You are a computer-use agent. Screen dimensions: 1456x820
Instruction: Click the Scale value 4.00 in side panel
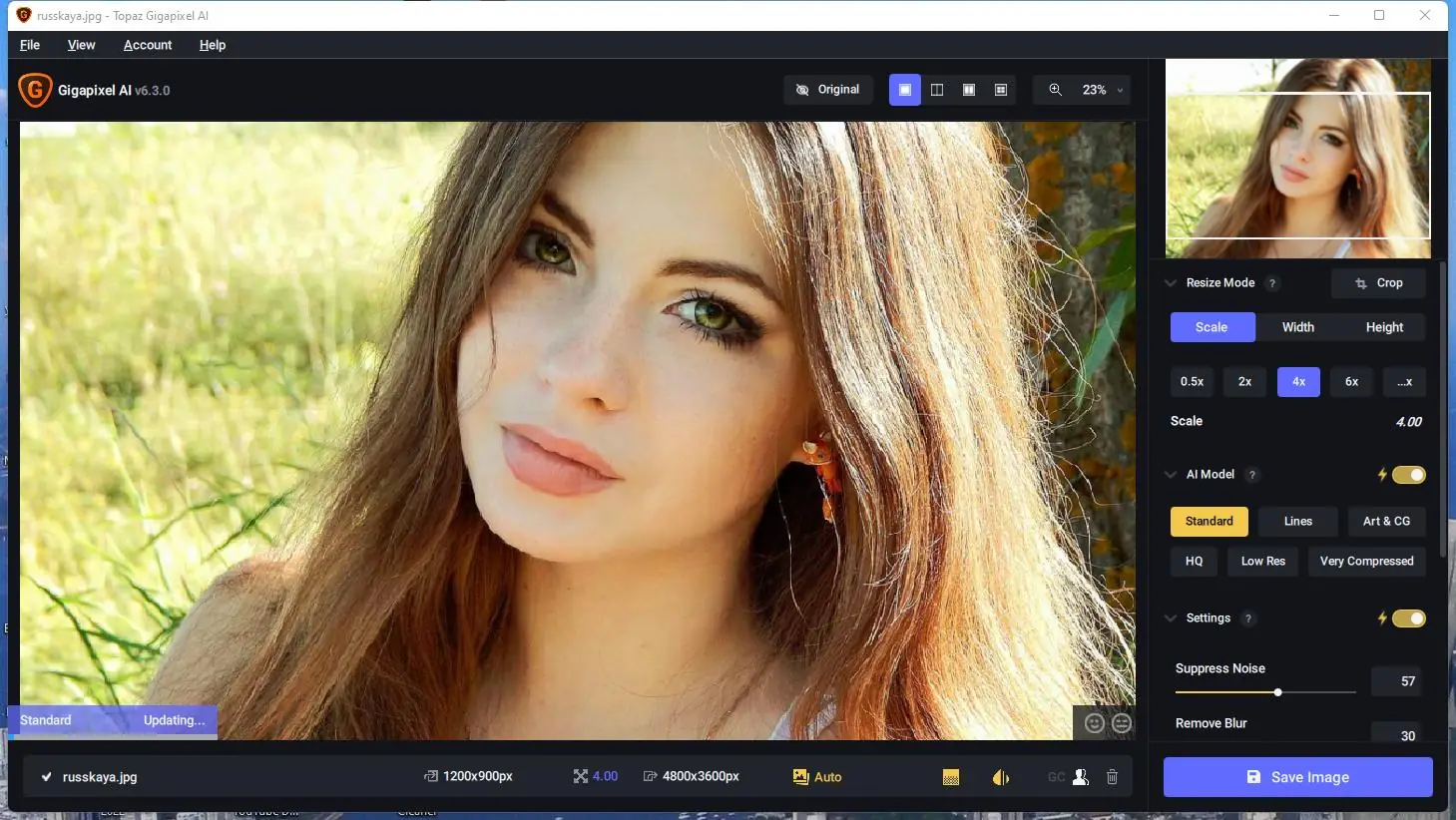(x=1408, y=422)
